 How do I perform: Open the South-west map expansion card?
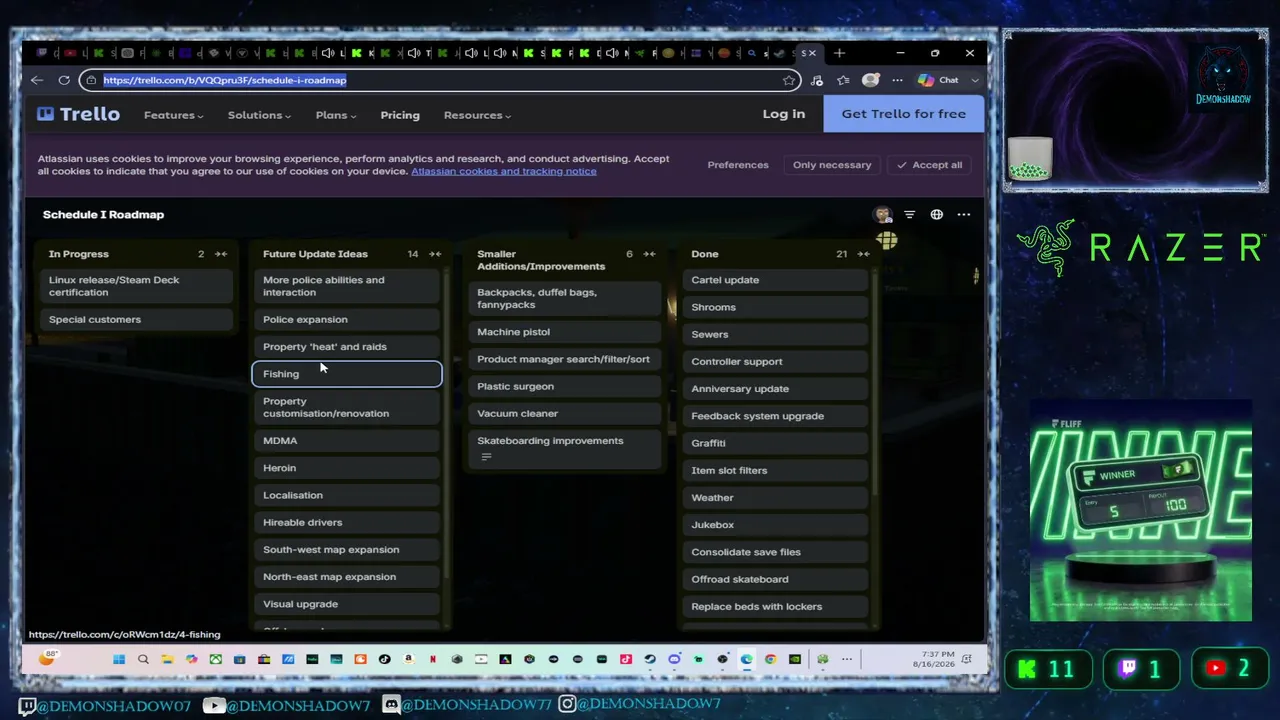tap(347, 550)
